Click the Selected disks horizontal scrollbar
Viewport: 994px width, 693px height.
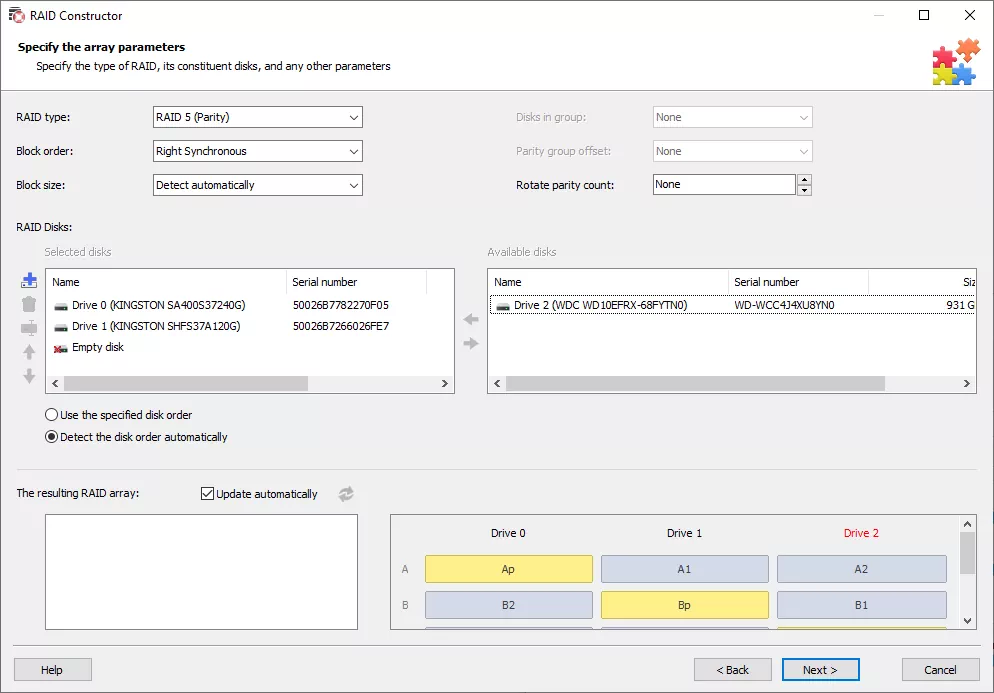click(185, 384)
